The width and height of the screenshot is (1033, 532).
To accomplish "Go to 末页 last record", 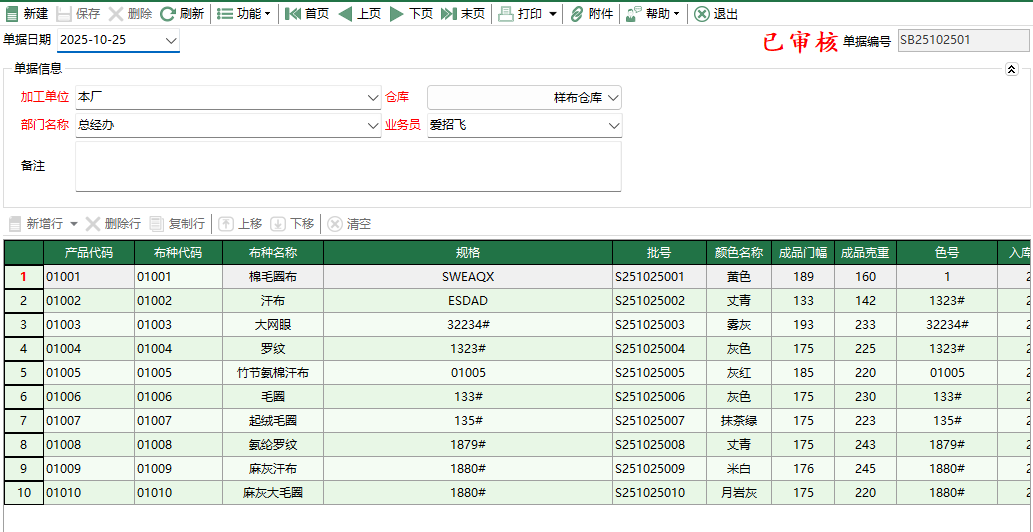I will tap(462, 14).
